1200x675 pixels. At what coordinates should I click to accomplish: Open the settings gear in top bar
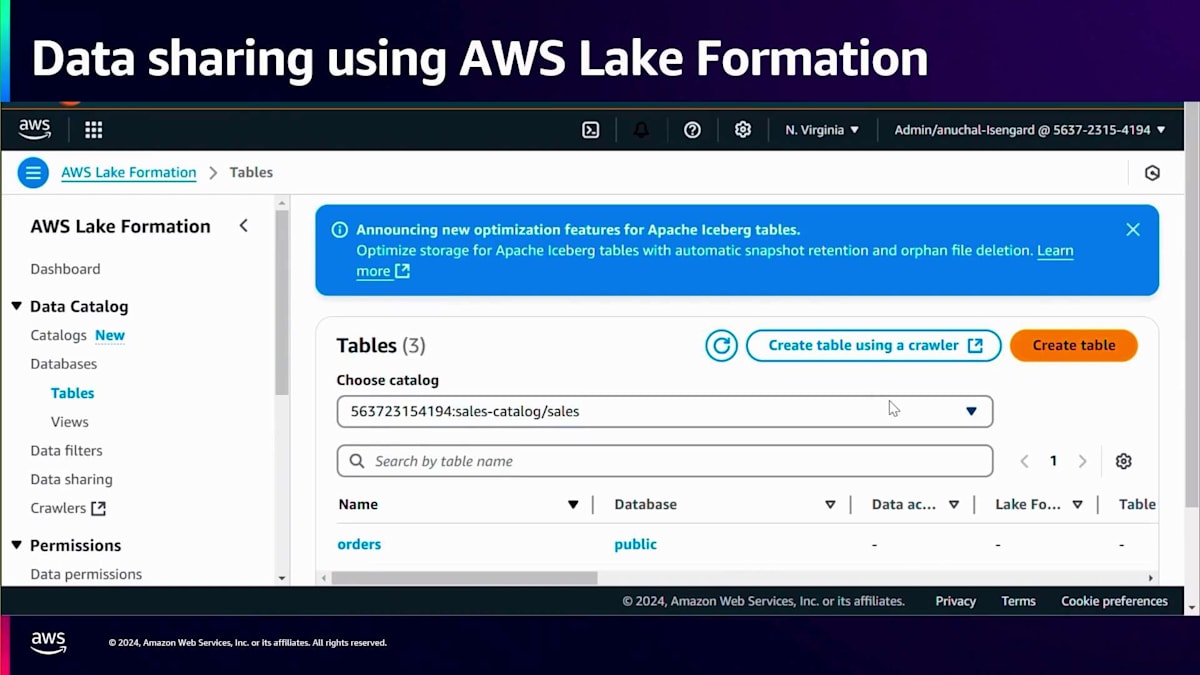pyautogui.click(x=743, y=129)
